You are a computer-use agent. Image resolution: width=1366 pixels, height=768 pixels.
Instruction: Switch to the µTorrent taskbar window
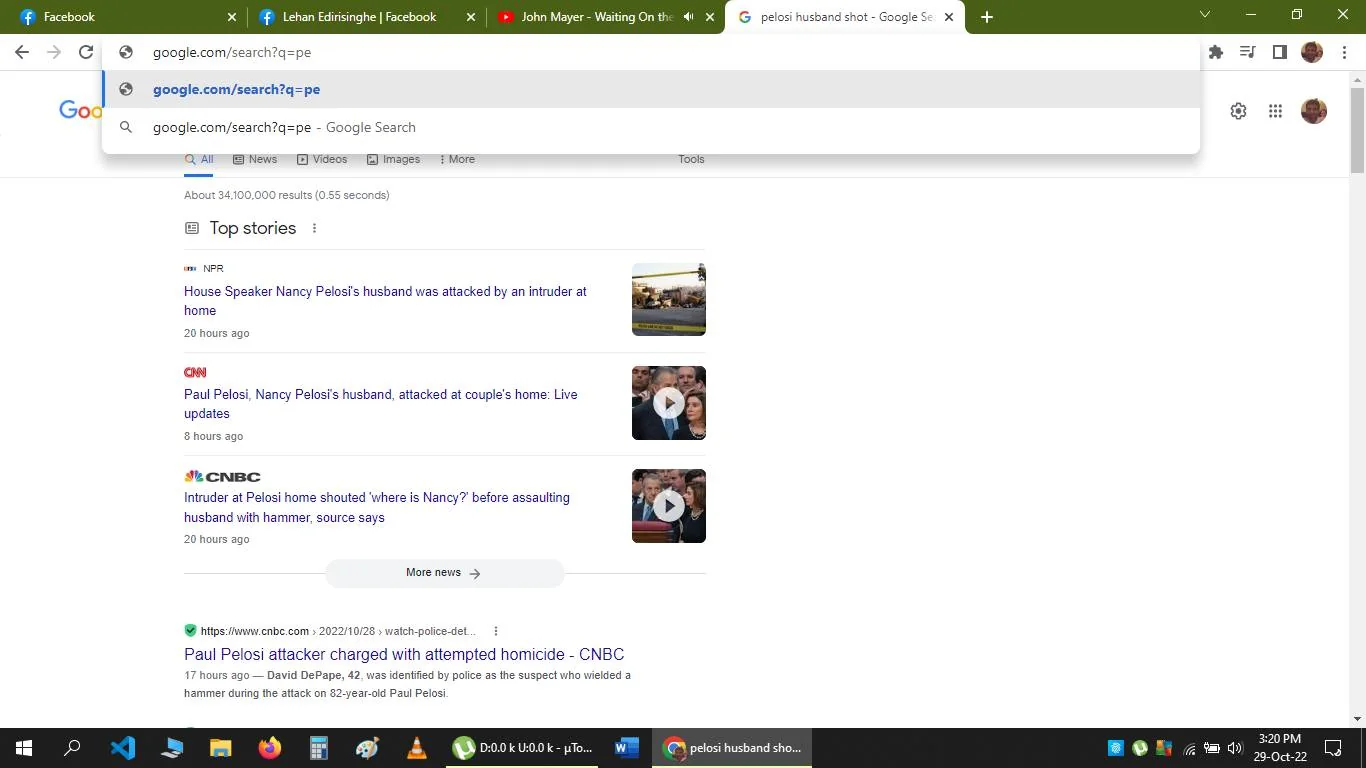pos(522,748)
